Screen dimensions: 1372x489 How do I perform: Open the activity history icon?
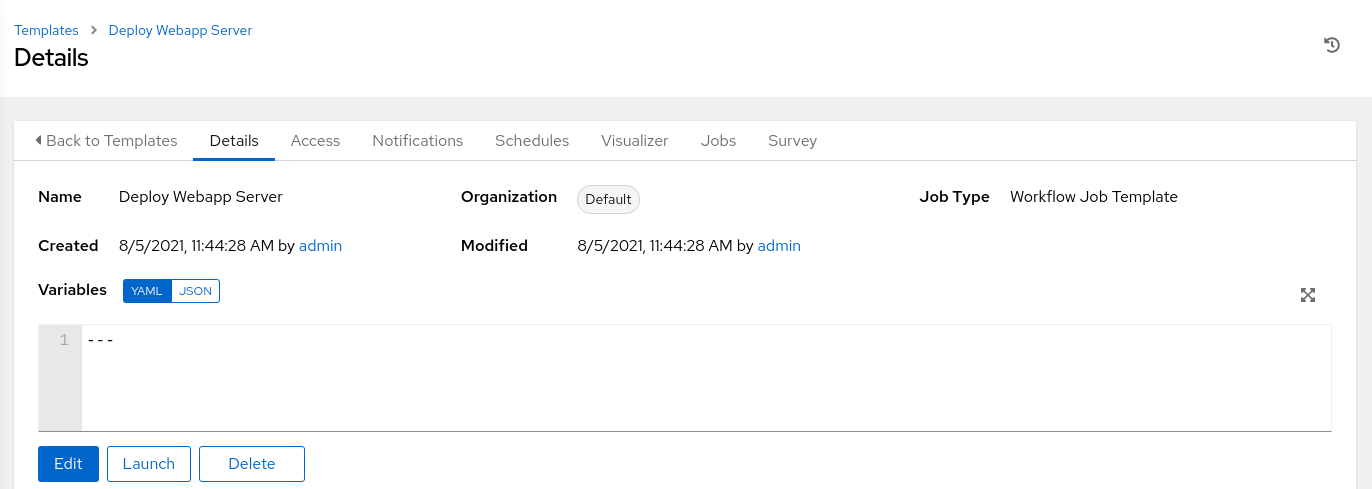[1331, 45]
